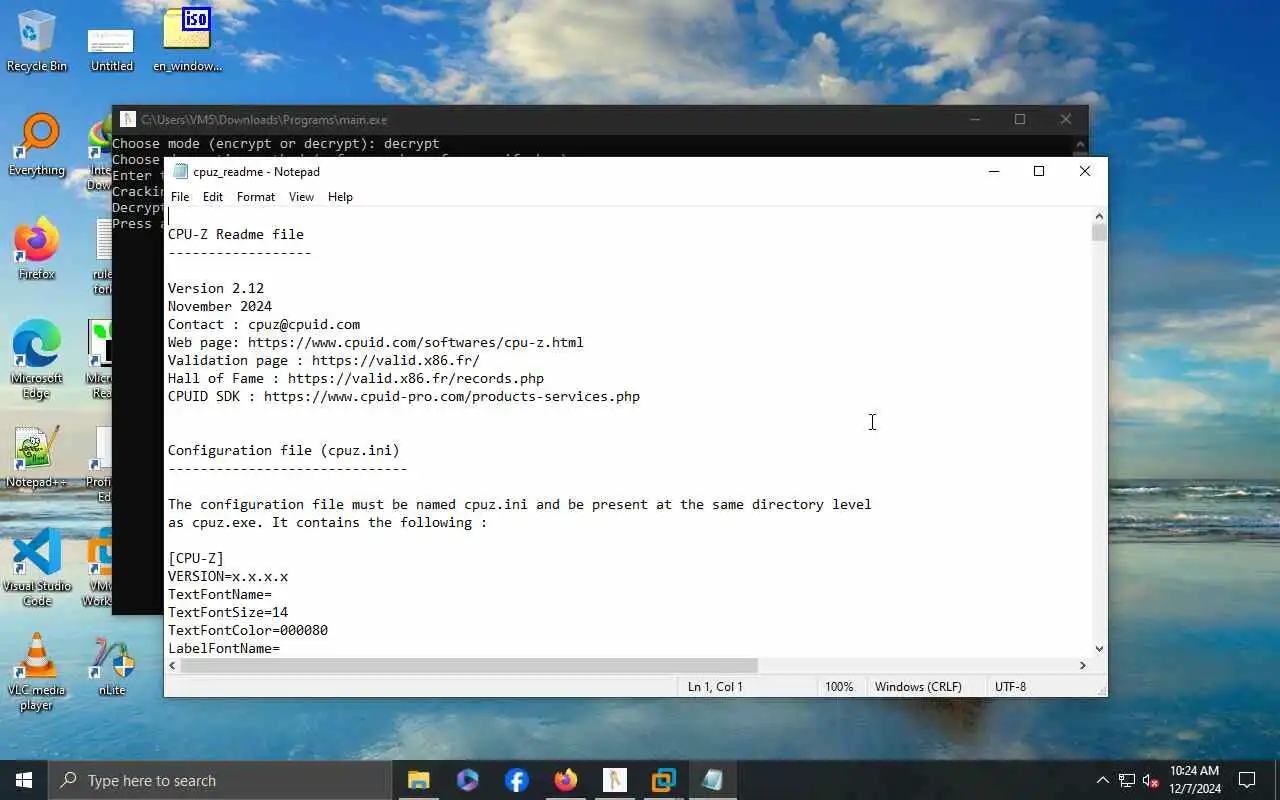Screen dimensions: 1280x800
Task: Open the Facebook taskbar icon
Action: (x=516, y=780)
